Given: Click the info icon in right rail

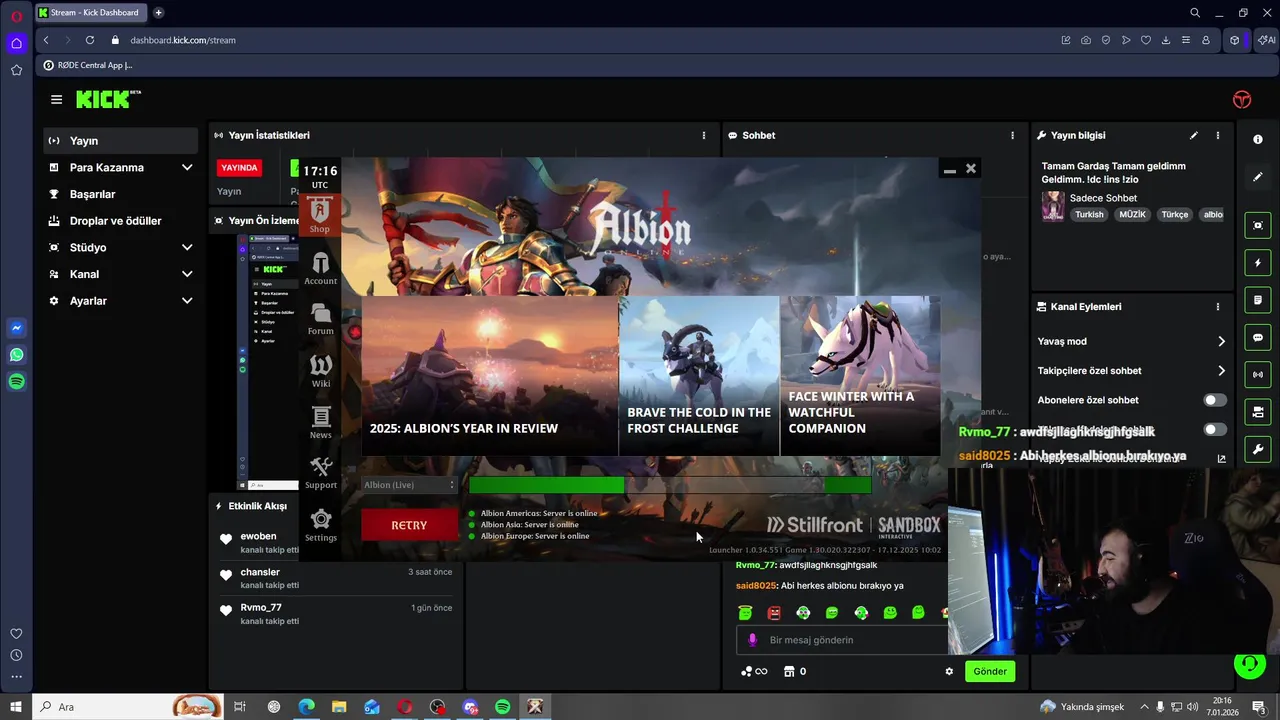Looking at the screenshot, I should tap(1258, 139).
